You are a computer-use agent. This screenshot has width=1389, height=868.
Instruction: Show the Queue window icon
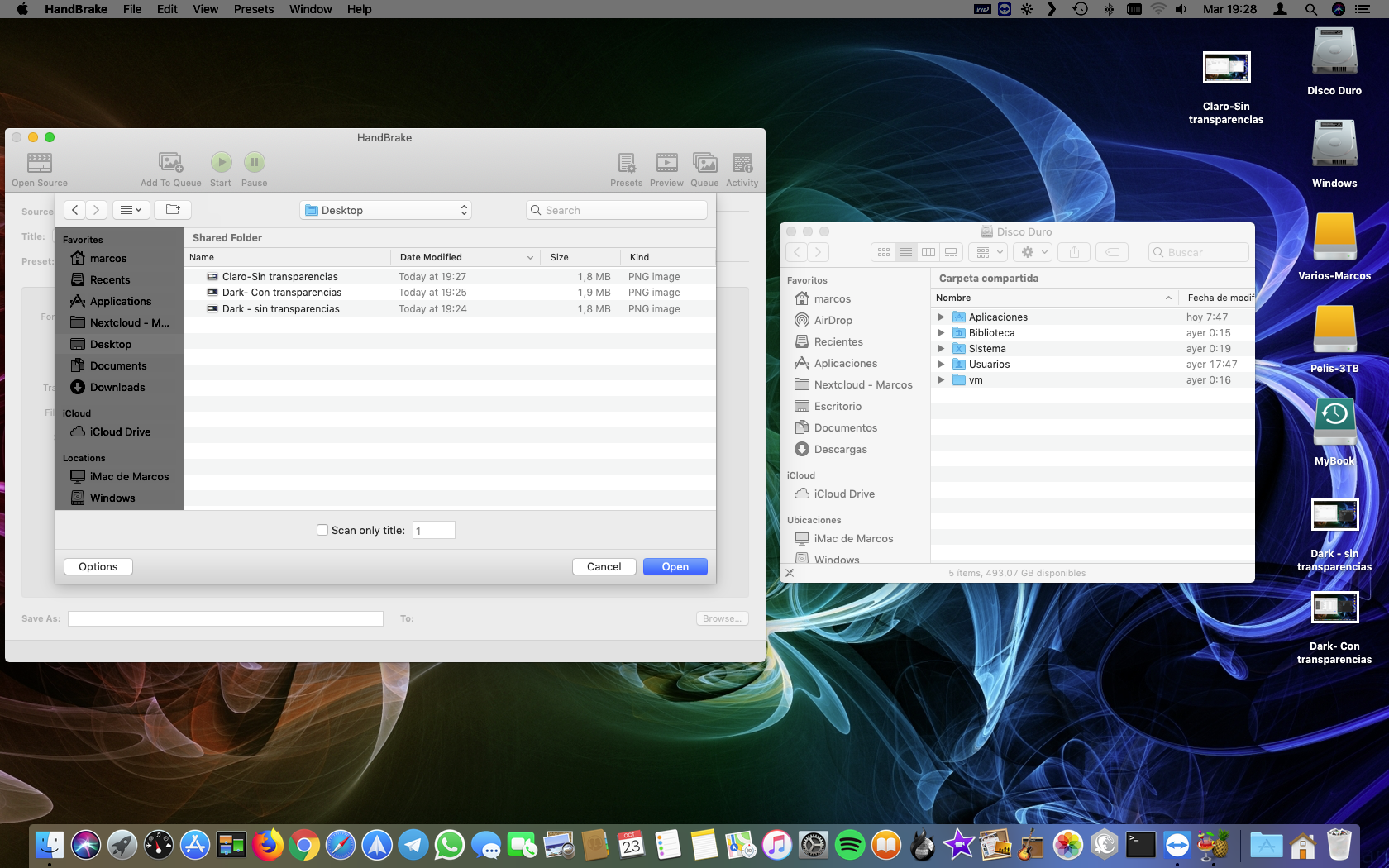click(x=704, y=163)
